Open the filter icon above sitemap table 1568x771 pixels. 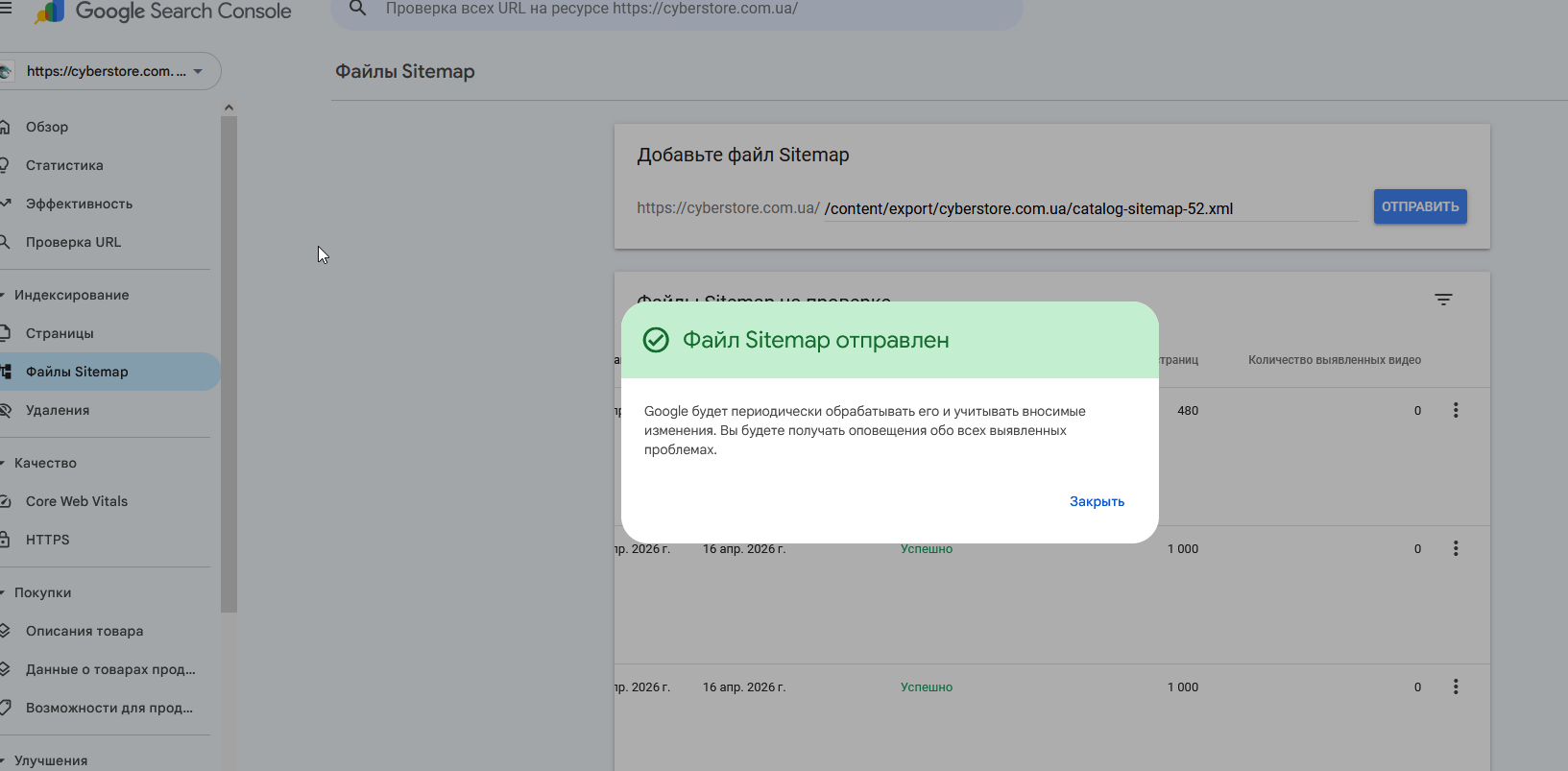click(x=1442, y=300)
